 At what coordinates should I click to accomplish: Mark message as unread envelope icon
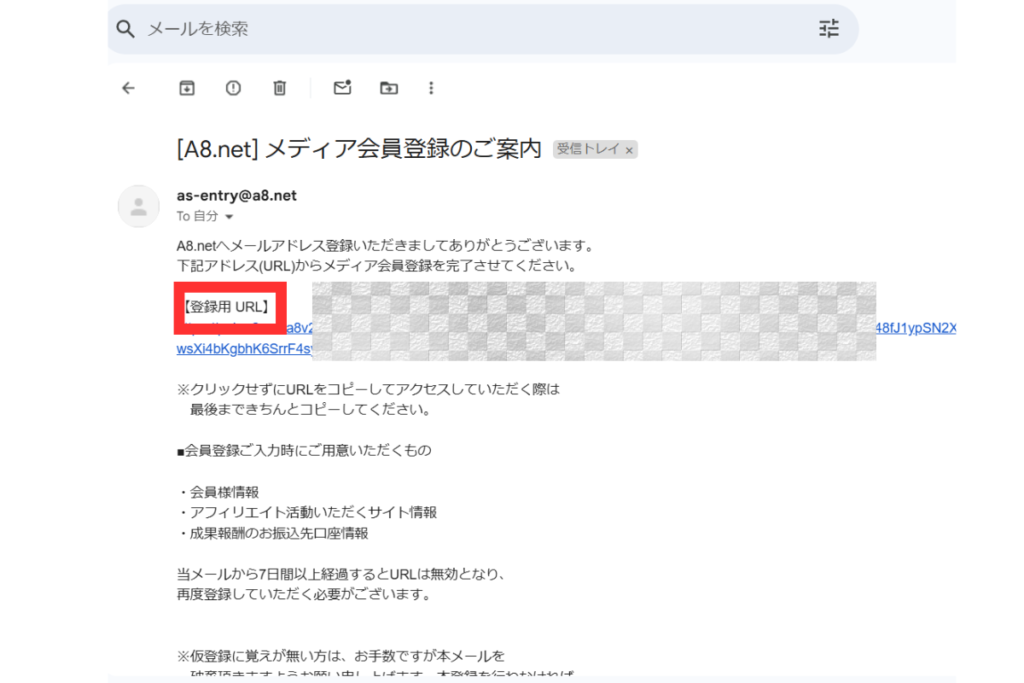tap(342, 88)
